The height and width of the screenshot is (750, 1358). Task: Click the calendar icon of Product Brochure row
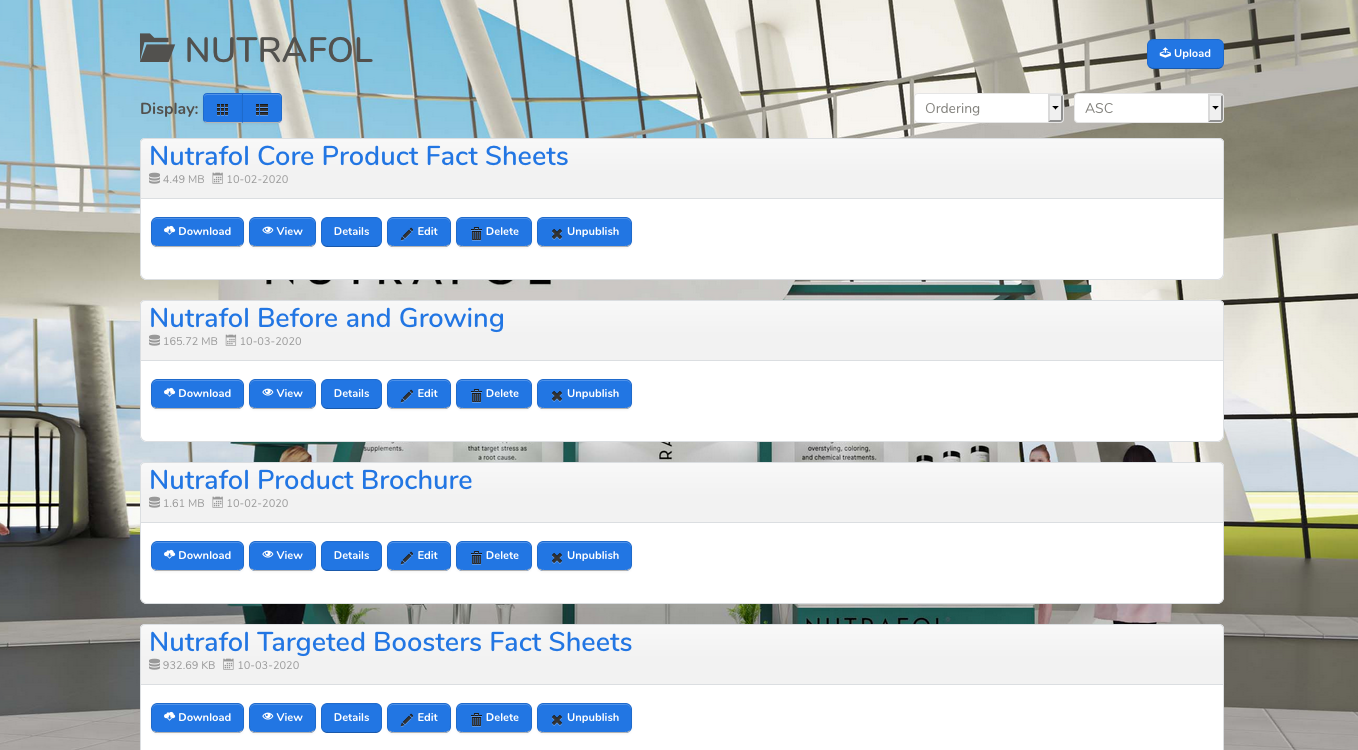[218, 503]
